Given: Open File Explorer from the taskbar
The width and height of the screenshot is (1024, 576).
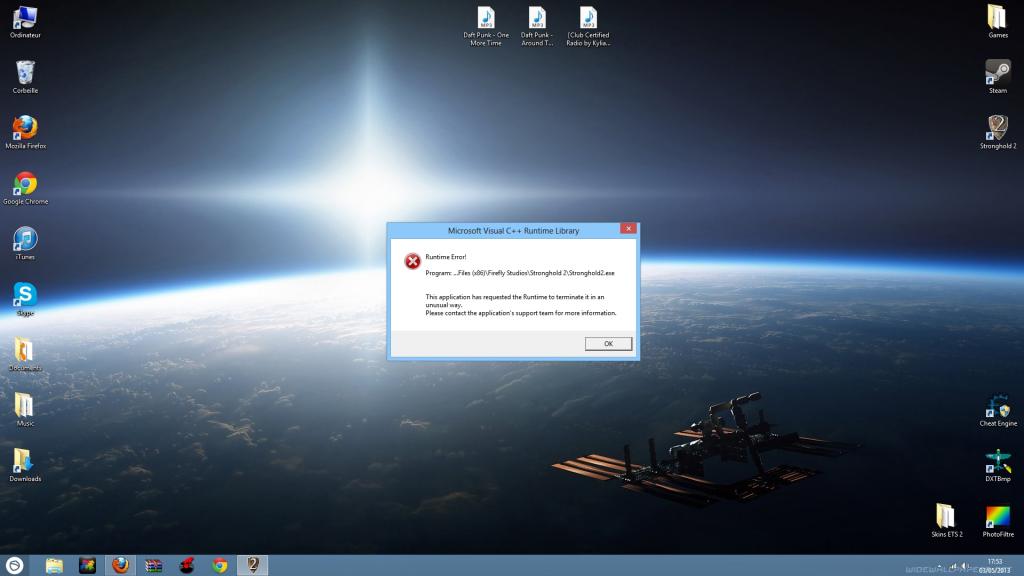Looking at the screenshot, I should [x=54, y=566].
